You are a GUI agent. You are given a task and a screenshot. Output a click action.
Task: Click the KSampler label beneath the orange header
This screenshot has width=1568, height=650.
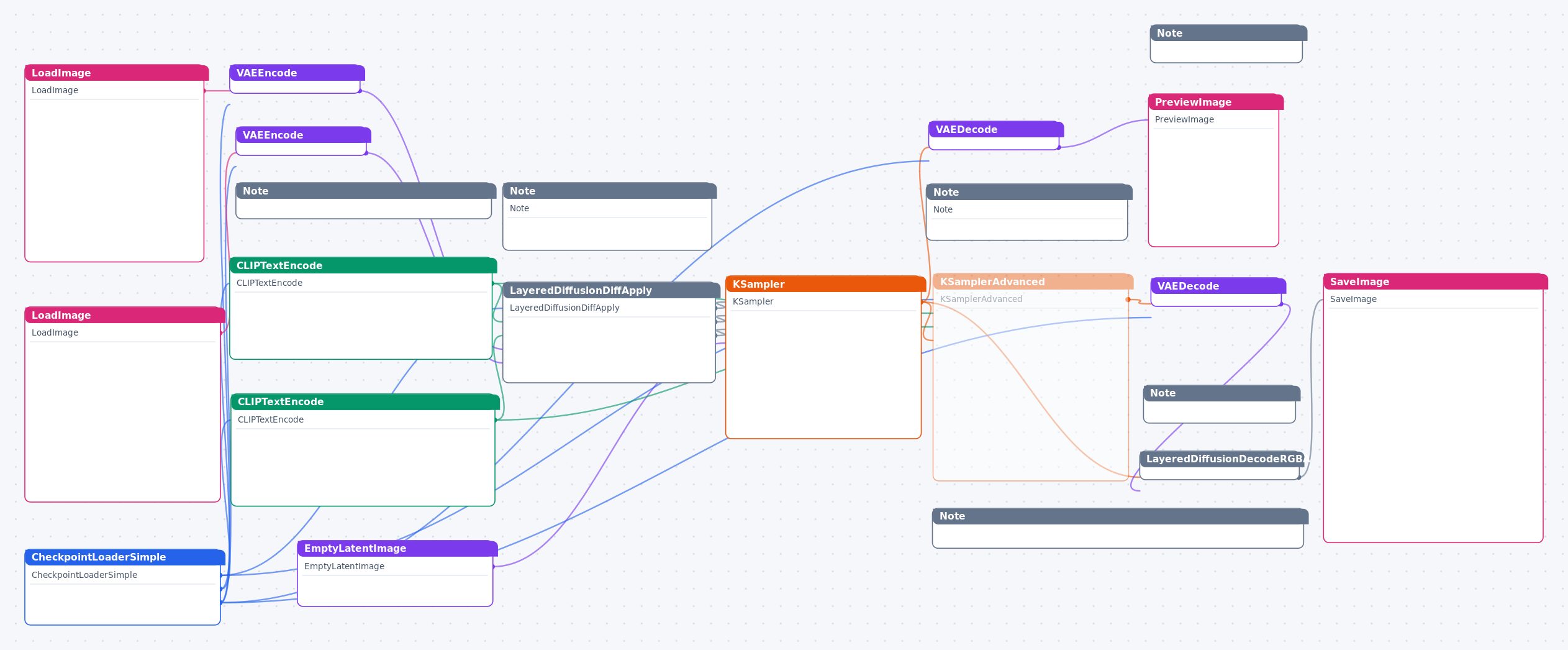point(753,301)
